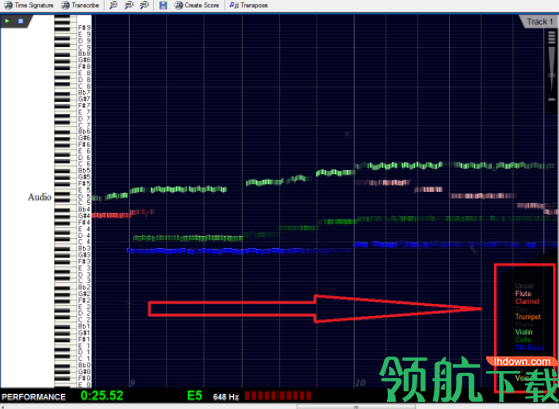559x409 pixels.
Task: Click the first magnifier zoom icon
Action: coord(113,5)
